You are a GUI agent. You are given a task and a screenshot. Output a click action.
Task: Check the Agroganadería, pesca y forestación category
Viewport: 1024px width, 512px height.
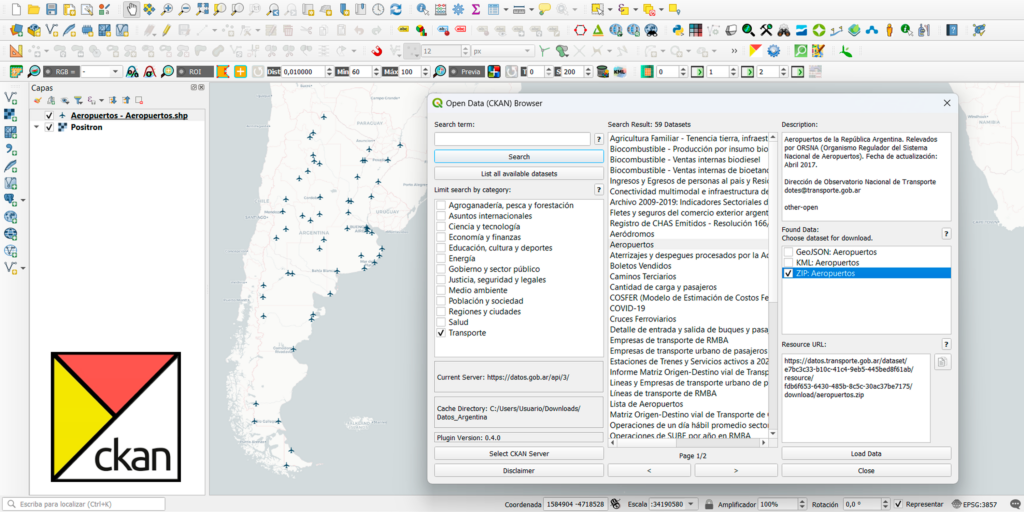(x=441, y=205)
